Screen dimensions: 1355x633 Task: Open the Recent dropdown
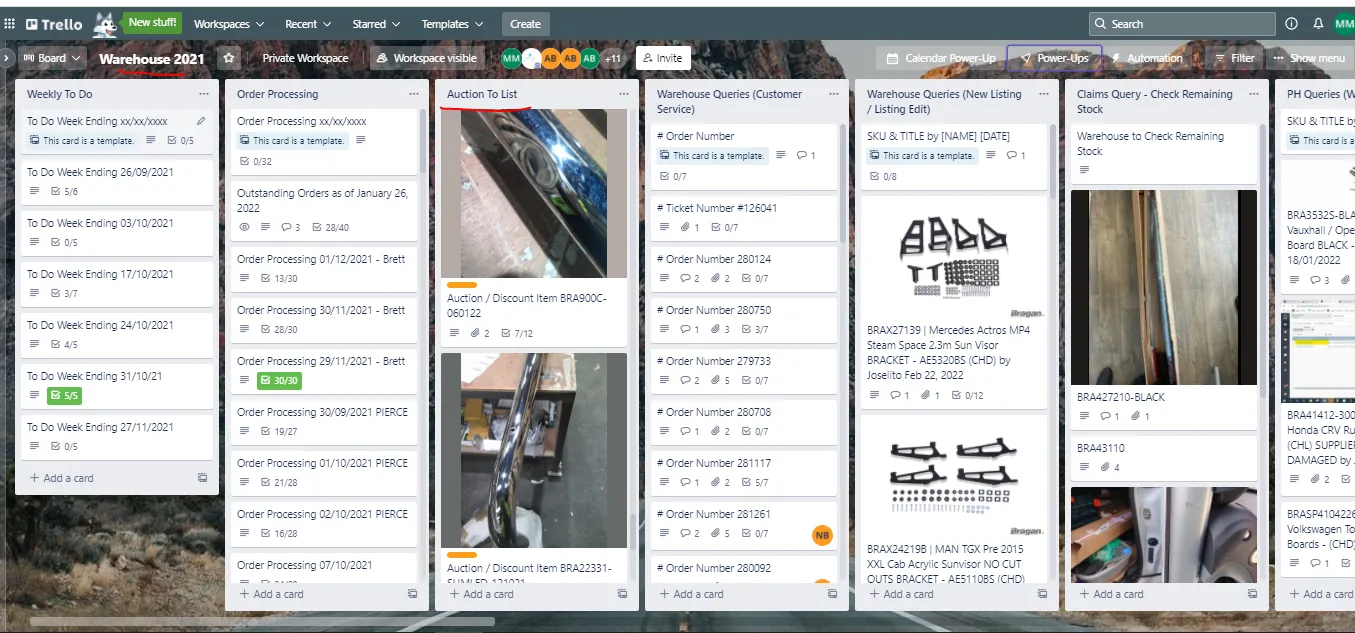tap(308, 24)
